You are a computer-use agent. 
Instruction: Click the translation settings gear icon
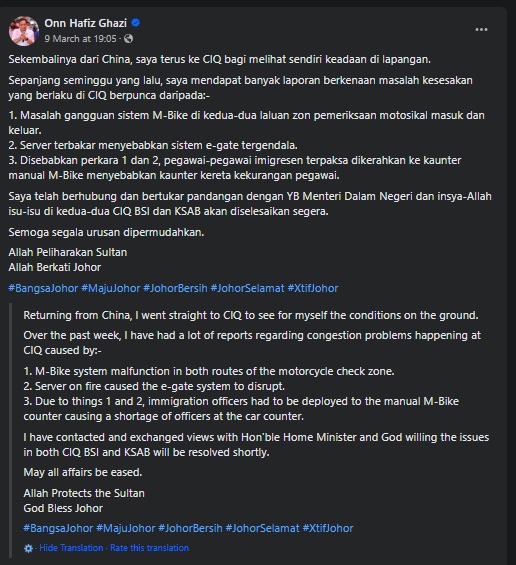pyautogui.click(x=28, y=548)
